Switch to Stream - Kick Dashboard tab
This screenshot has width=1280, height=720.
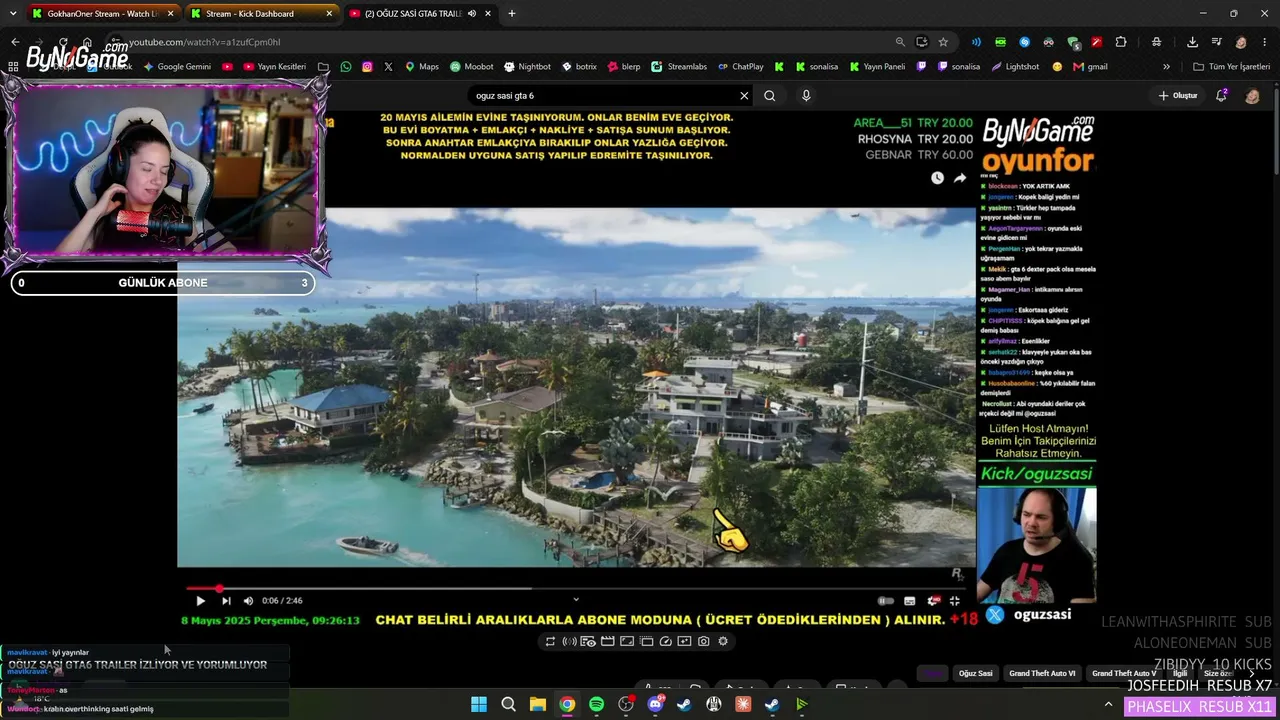click(262, 14)
